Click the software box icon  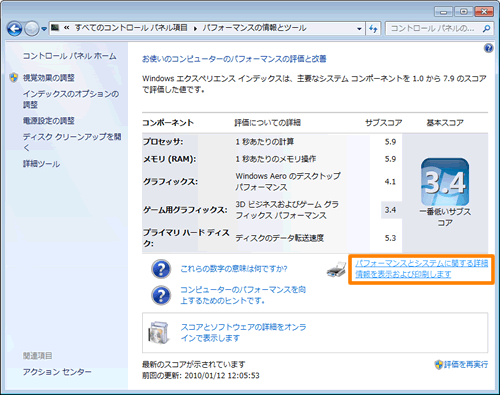coord(159,332)
